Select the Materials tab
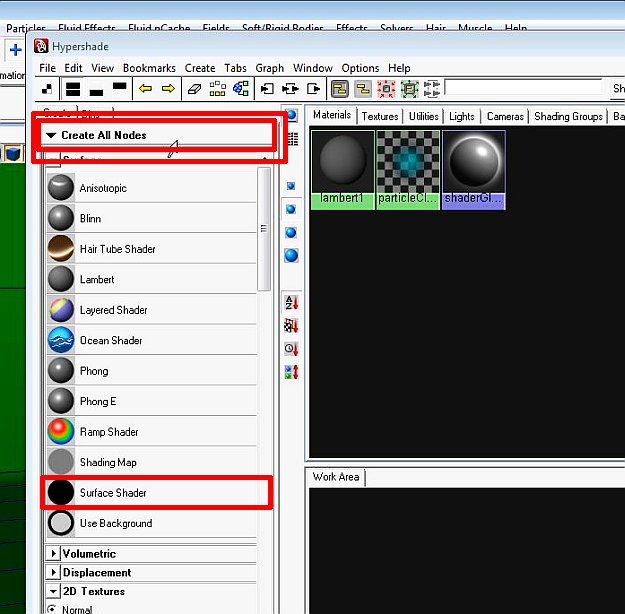The image size is (625, 614). click(x=332, y=115)
